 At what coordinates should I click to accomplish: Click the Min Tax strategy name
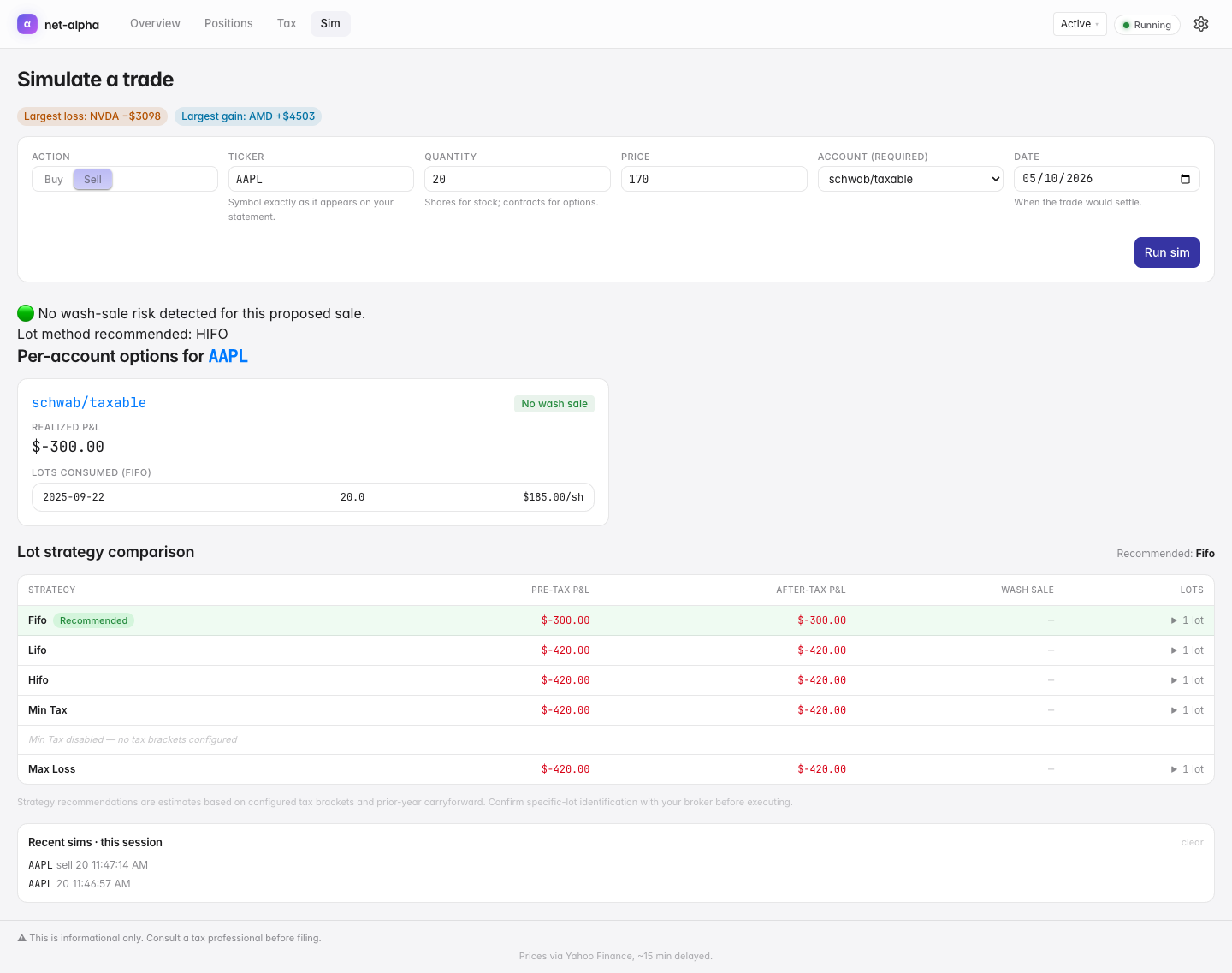click(48, 710)
